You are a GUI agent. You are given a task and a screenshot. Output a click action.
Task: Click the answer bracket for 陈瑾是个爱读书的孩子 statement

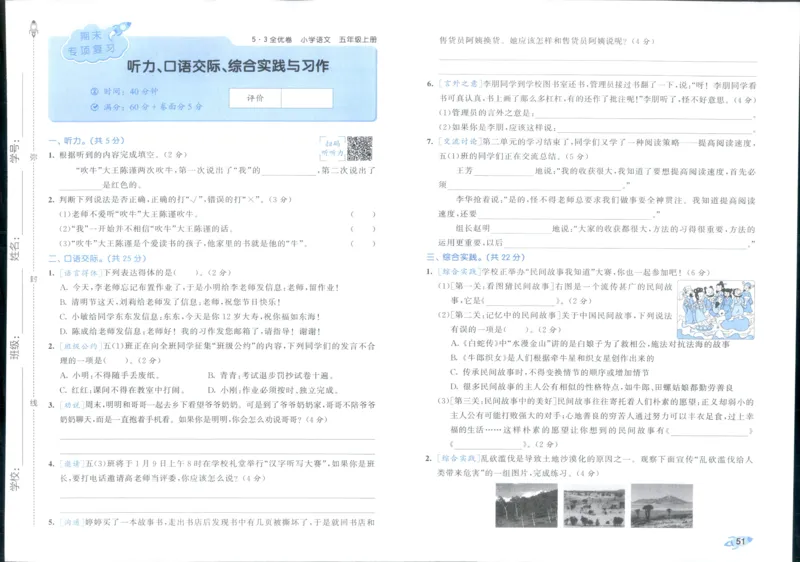pyautogui.click(x=363, y=243)
